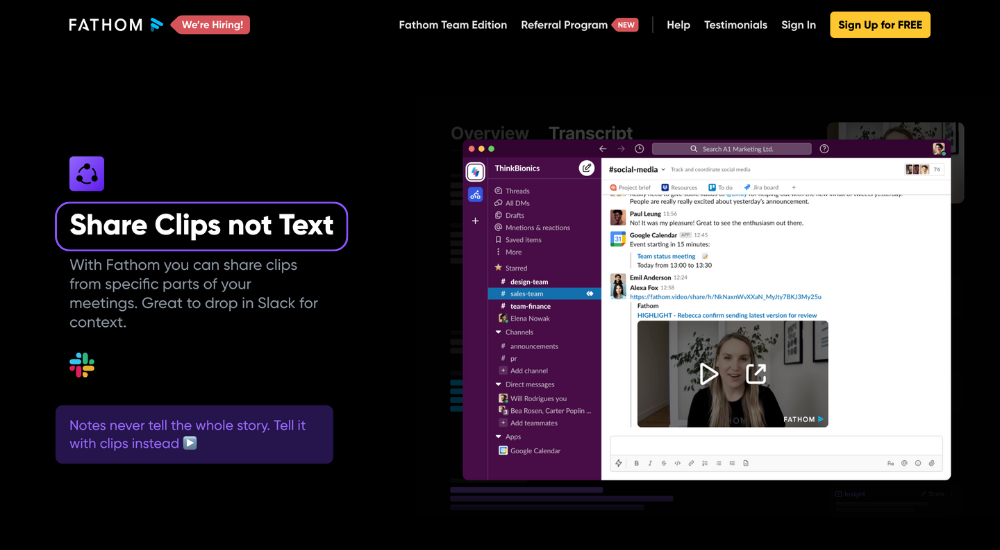1000x550 pixels.
Task: Open the fathom.video share link
Action: pos(725,297)
